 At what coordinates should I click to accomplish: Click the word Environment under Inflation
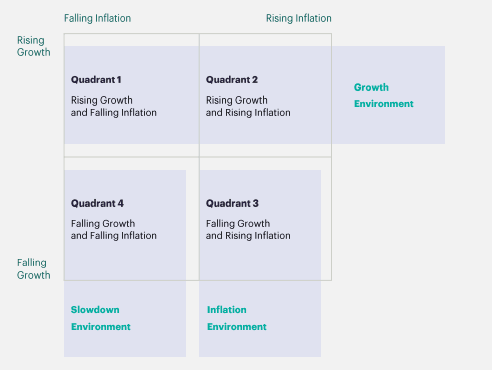[237, 327]
